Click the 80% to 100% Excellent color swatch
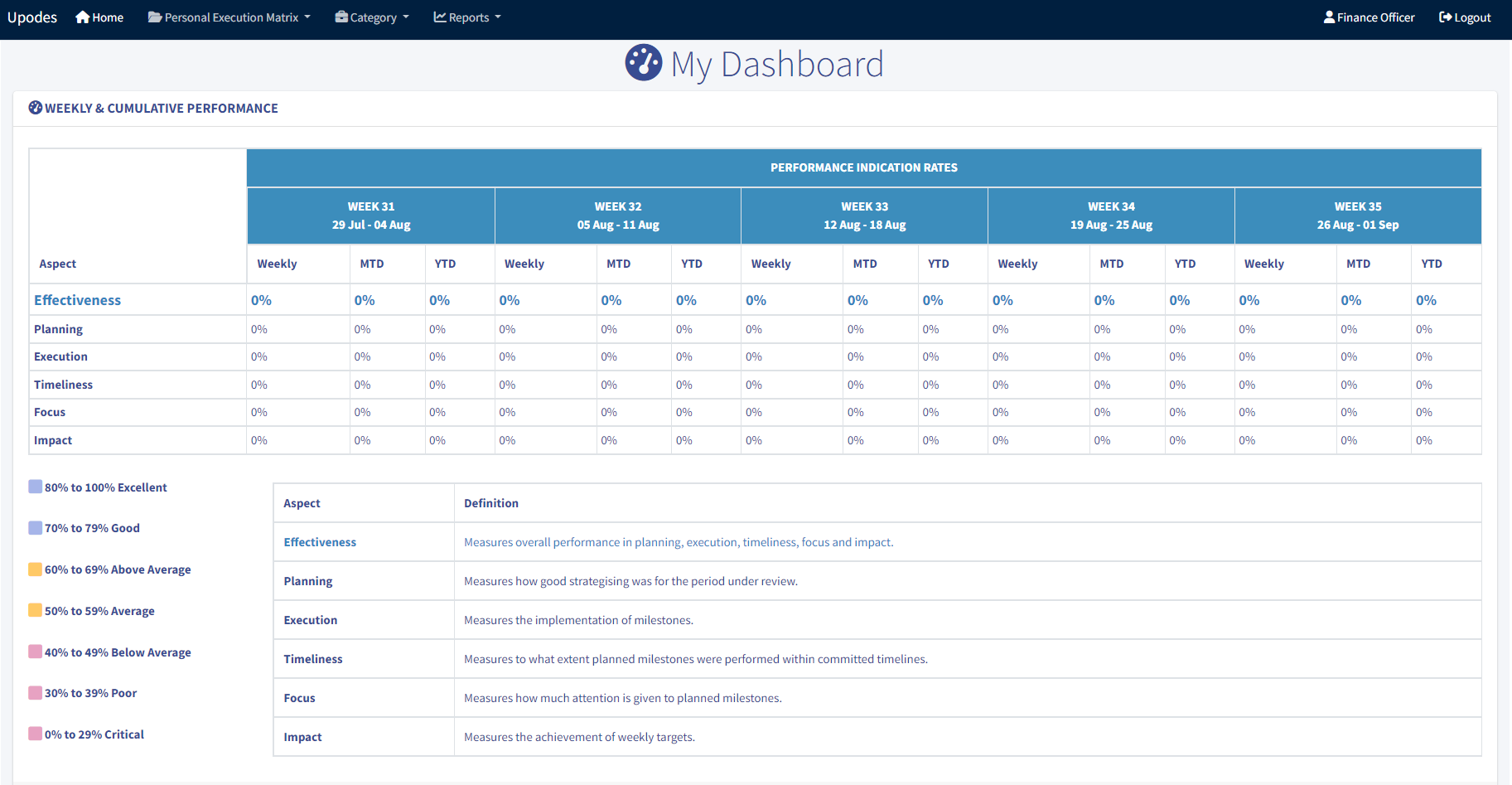Viewport: 1512px width, 785px height. (36, 487)
